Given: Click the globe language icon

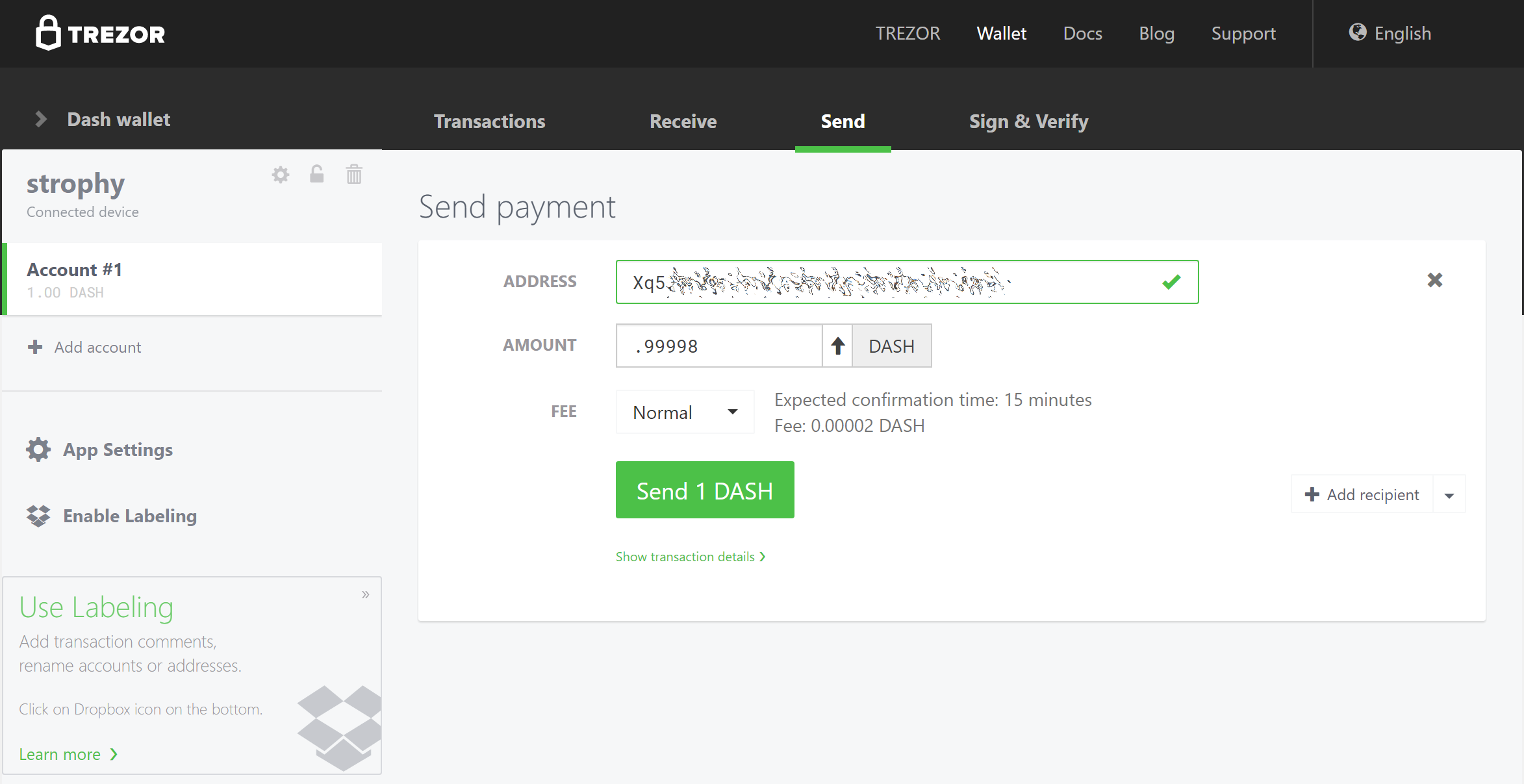Looking at the screenshot, I should point(1358,32).
